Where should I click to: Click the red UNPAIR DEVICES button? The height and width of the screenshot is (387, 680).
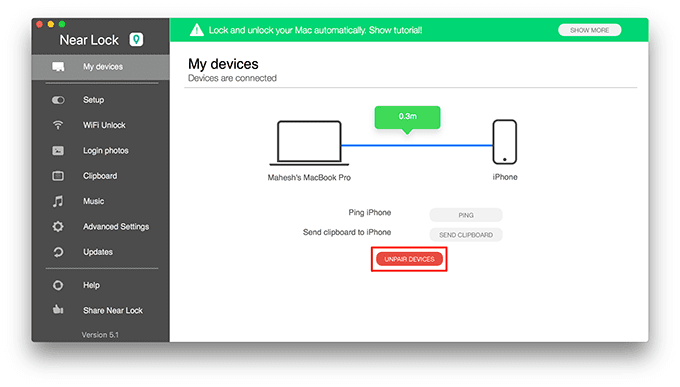(x=409, y=259)
